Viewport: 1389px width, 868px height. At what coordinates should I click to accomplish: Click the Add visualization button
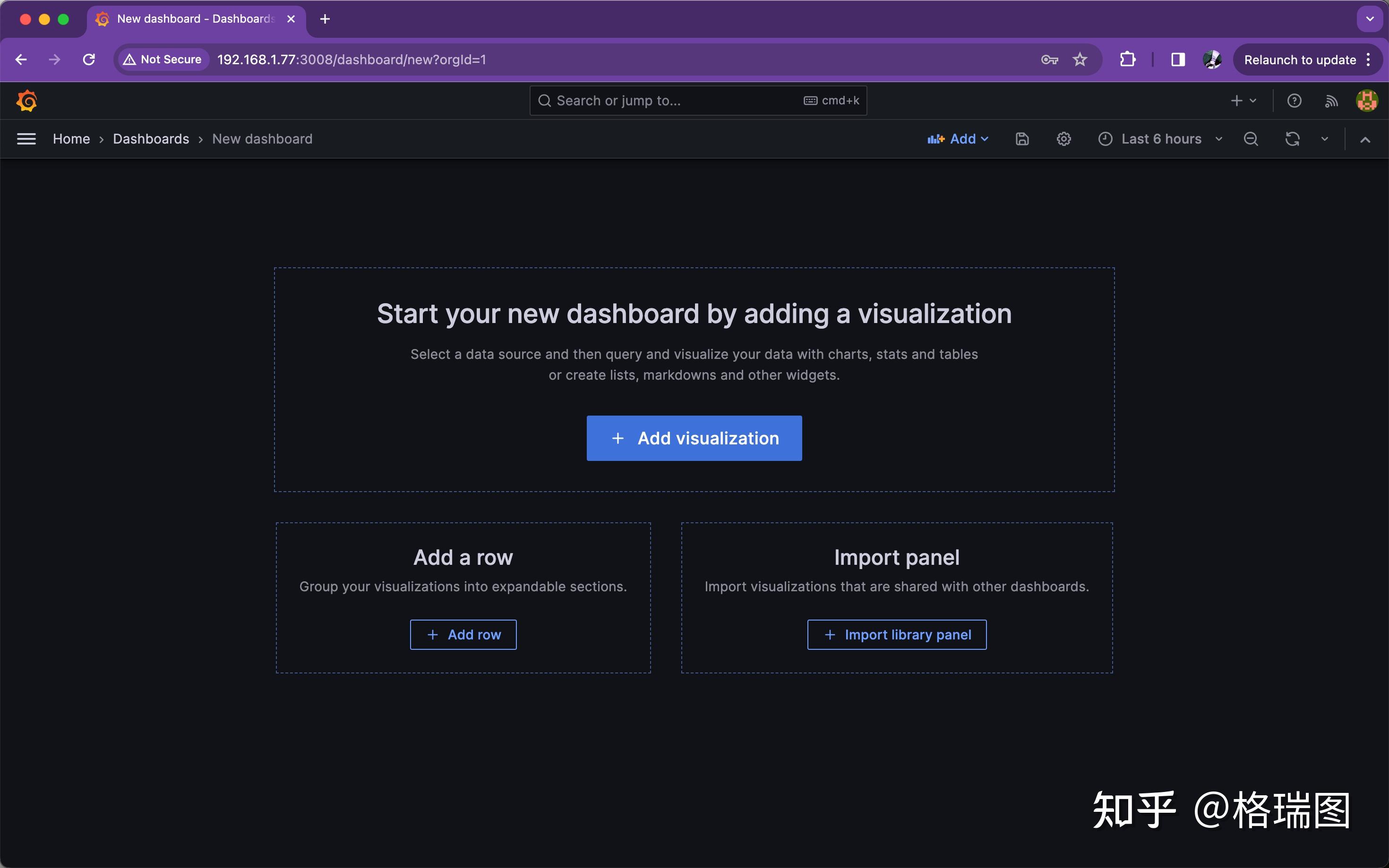694,438
